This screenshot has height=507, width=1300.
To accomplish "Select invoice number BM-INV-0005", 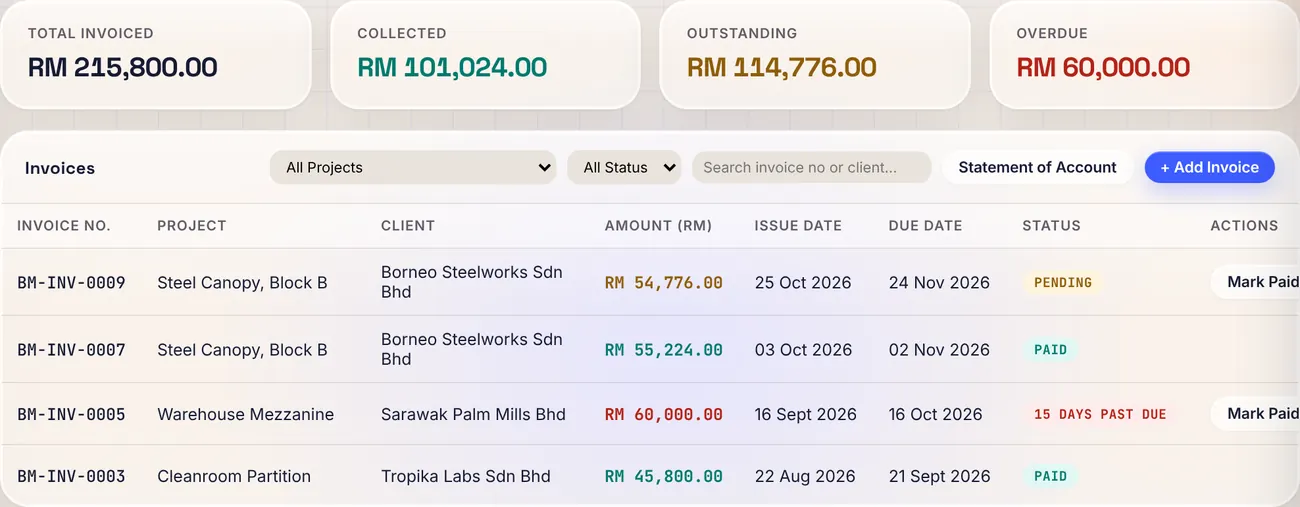I will pos(71,414).
